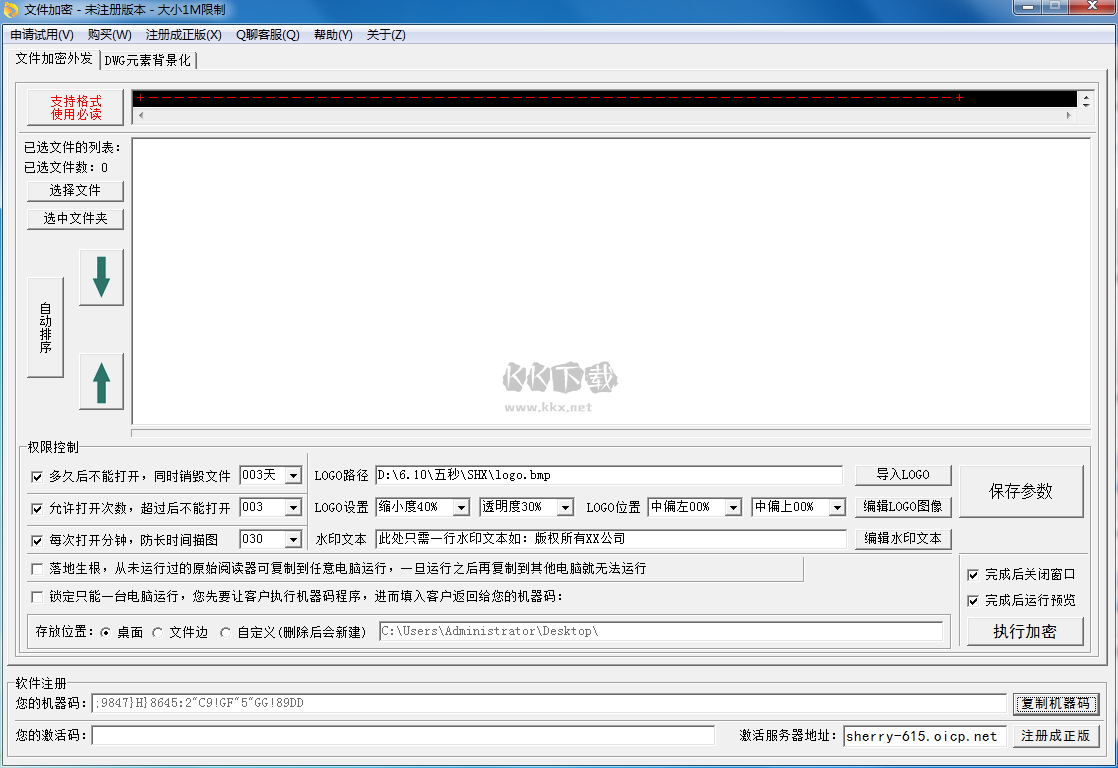Click the 水印文本 input field

pos(610,539)
